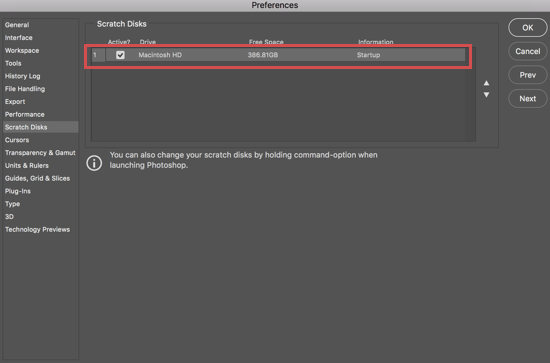This screenshot has width=550, height=363.
Task: Open the Interface preferences category
Action: [19, 38]
